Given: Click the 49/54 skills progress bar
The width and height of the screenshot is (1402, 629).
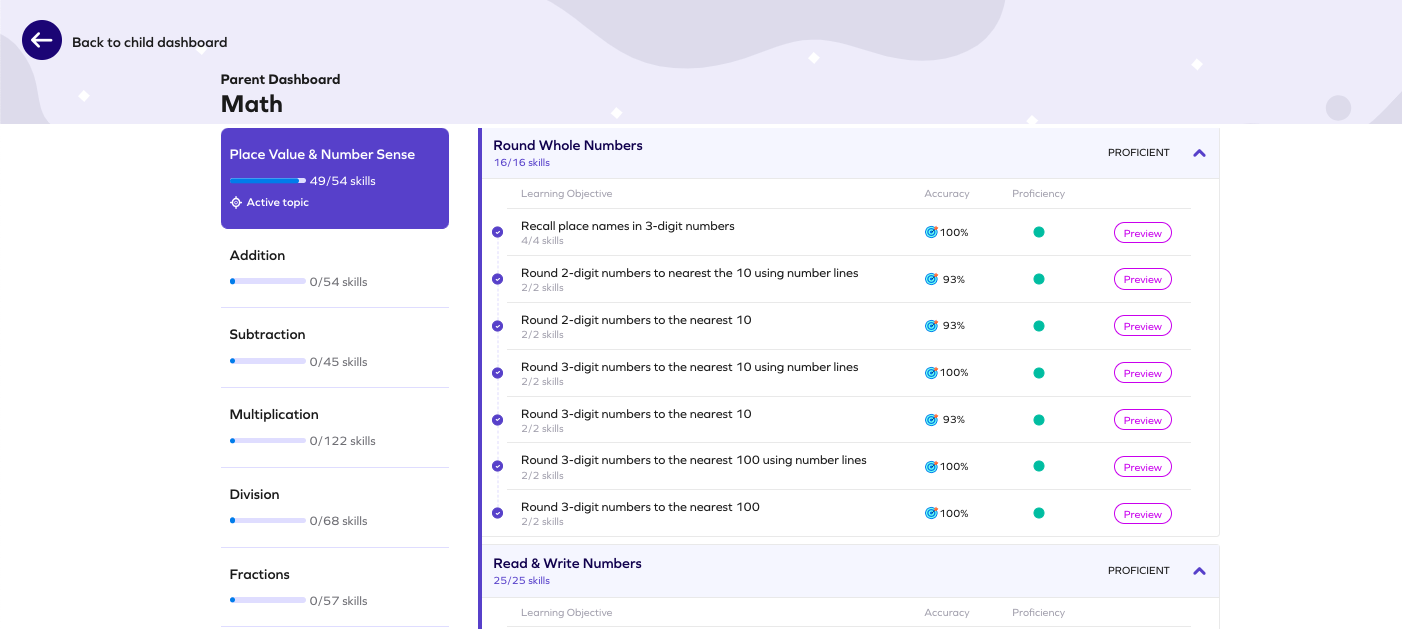Looking at the screenshot, I should tap(268, 180).
